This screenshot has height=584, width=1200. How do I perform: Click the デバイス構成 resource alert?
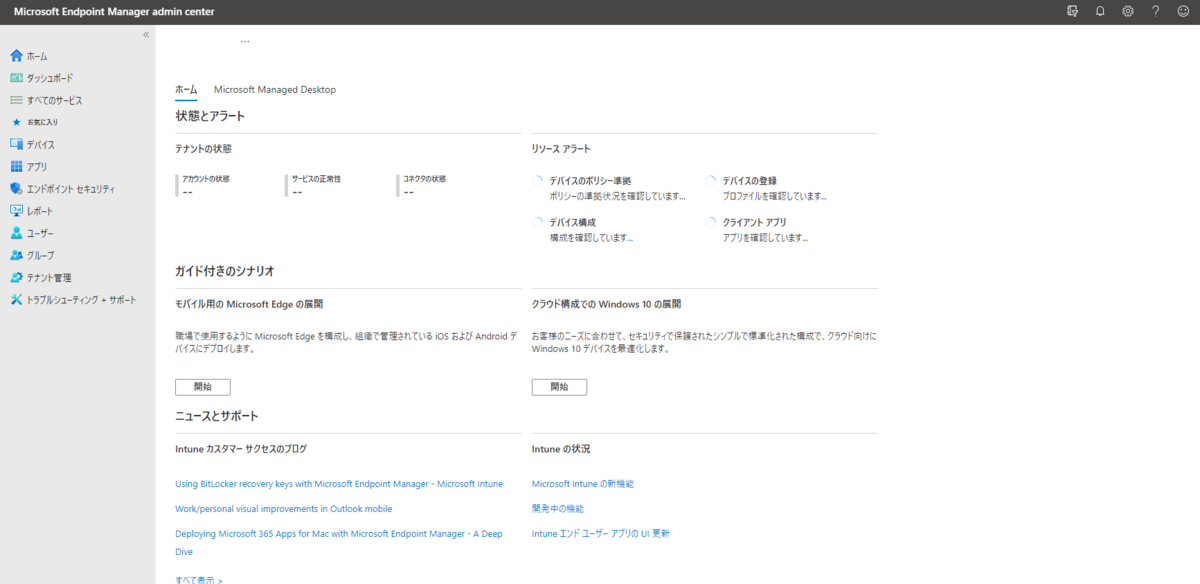click(x=584, y=229)
